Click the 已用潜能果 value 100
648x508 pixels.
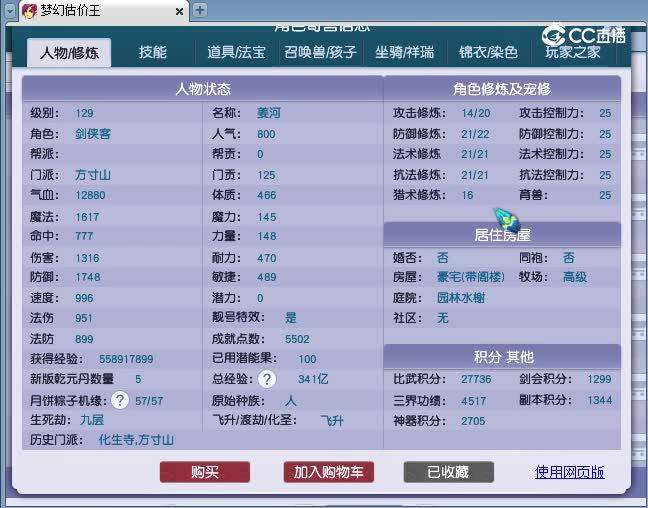coord(307,359)
